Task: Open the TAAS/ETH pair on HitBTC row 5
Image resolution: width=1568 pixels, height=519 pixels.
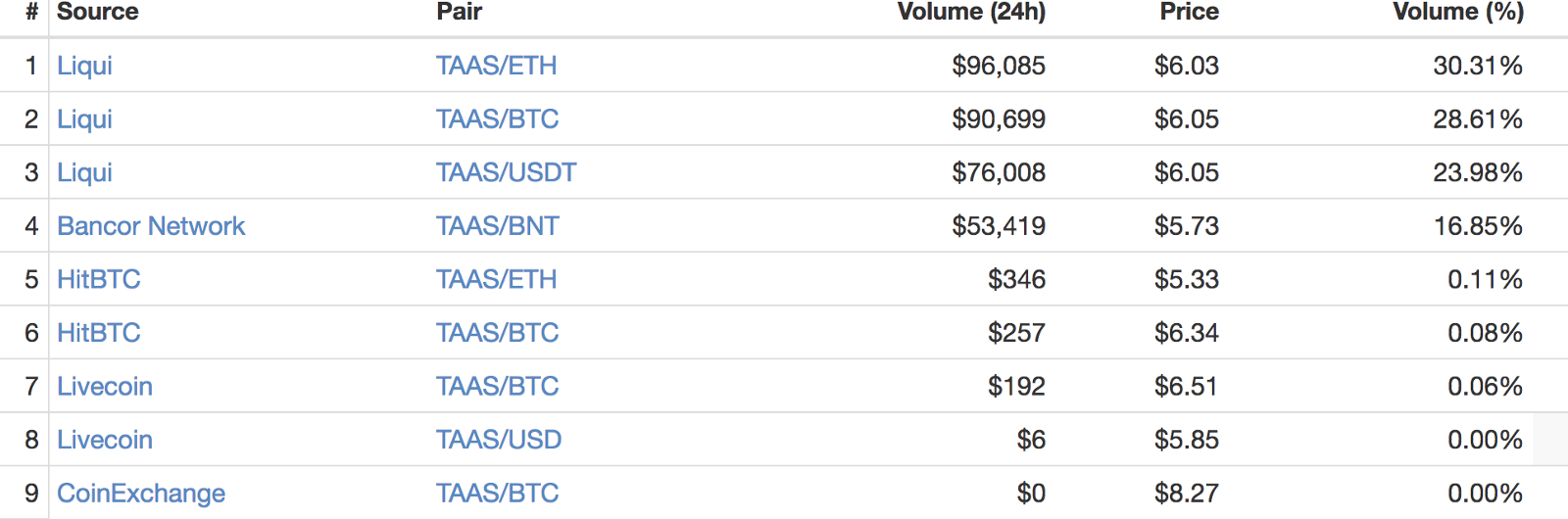Action: (x=496, y=280)
